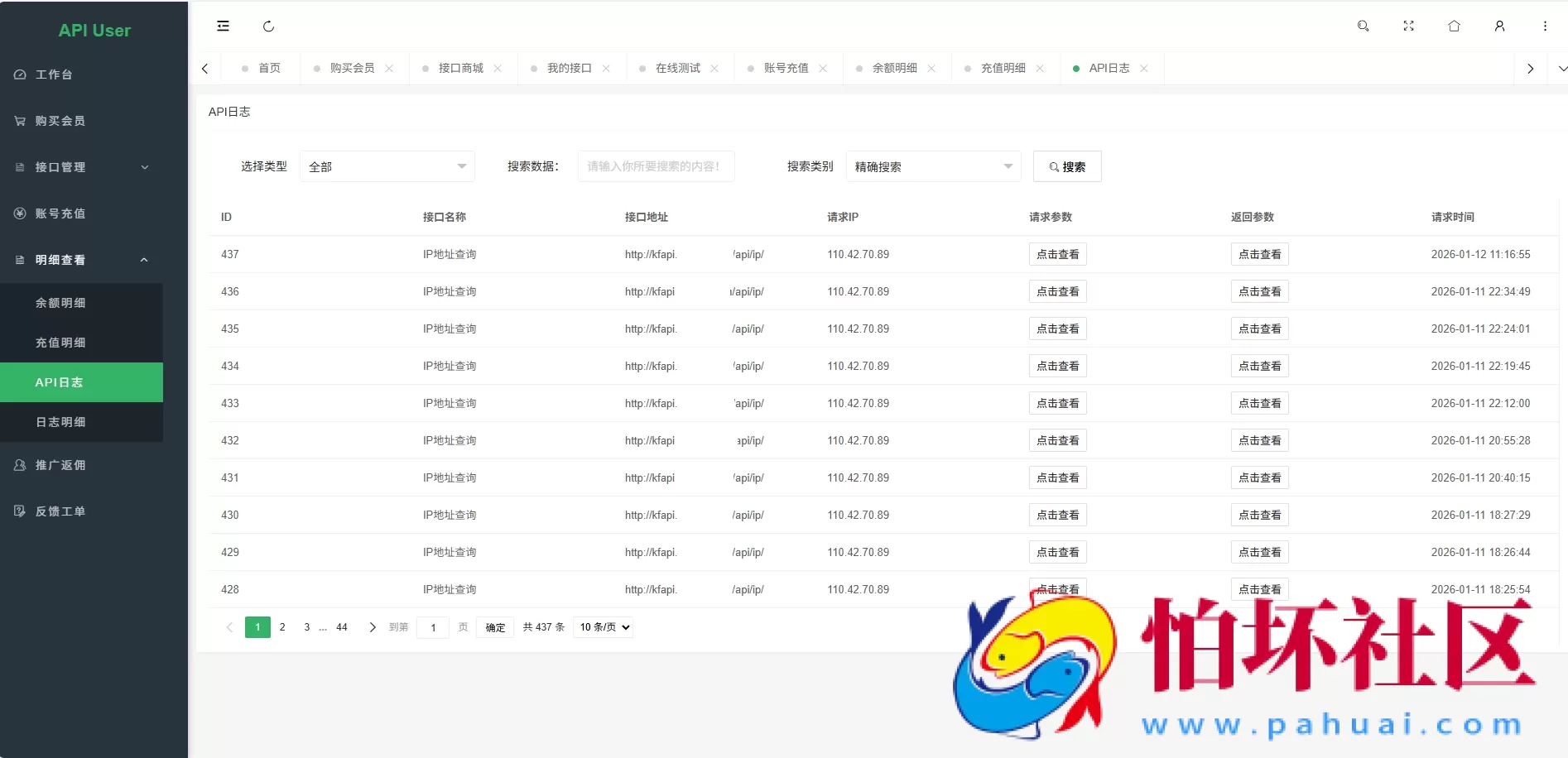Open the three-dot options icon
This screenshot has width=1568, height=758.
(x=1544, y=26)
